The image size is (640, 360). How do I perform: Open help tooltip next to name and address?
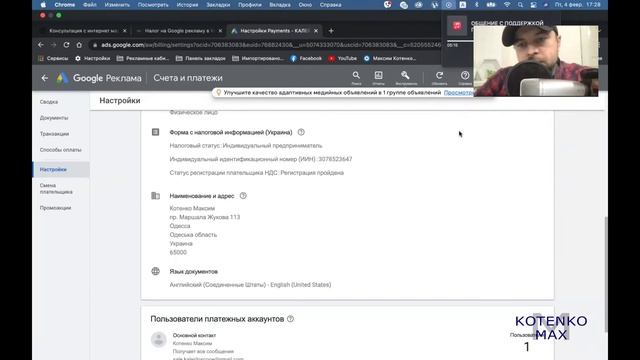pos(243,196)
